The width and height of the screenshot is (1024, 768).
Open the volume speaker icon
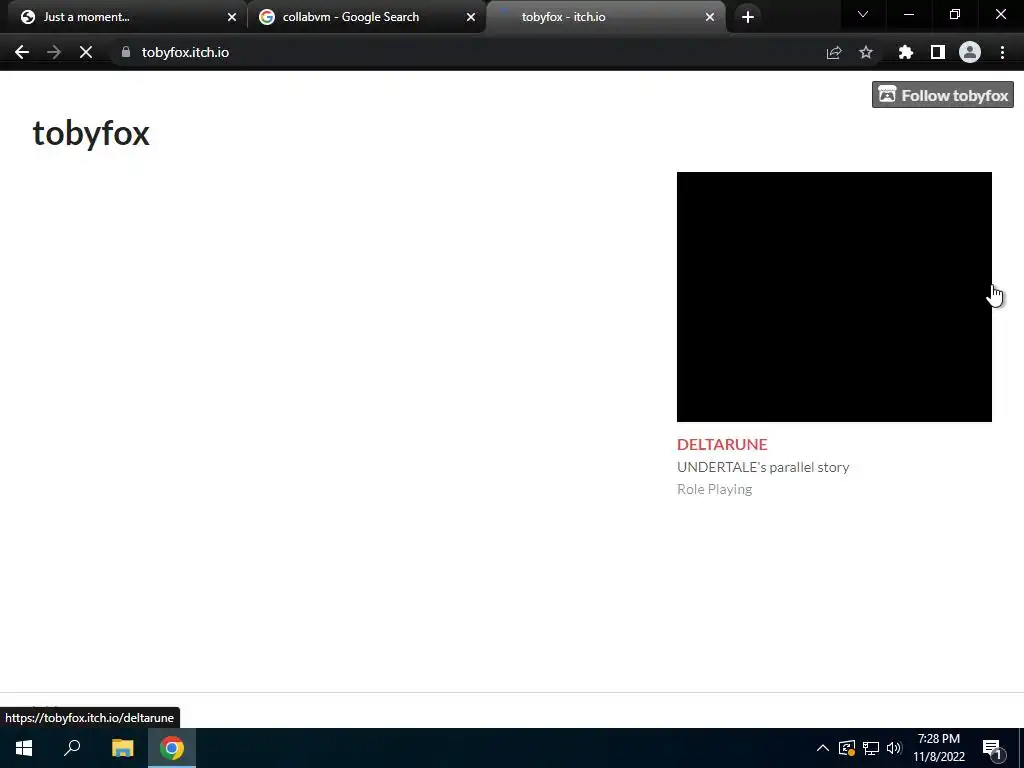pyautogui.click(x=894, y=748)
